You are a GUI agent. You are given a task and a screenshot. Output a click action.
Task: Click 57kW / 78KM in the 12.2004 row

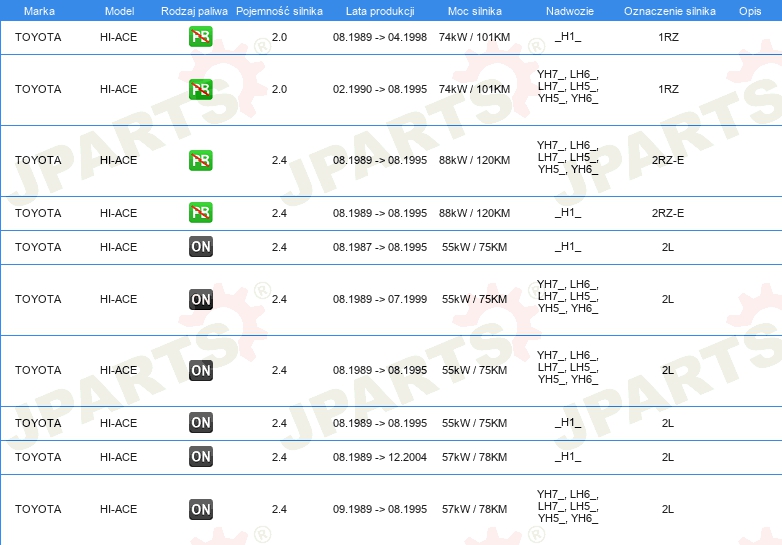474,457
